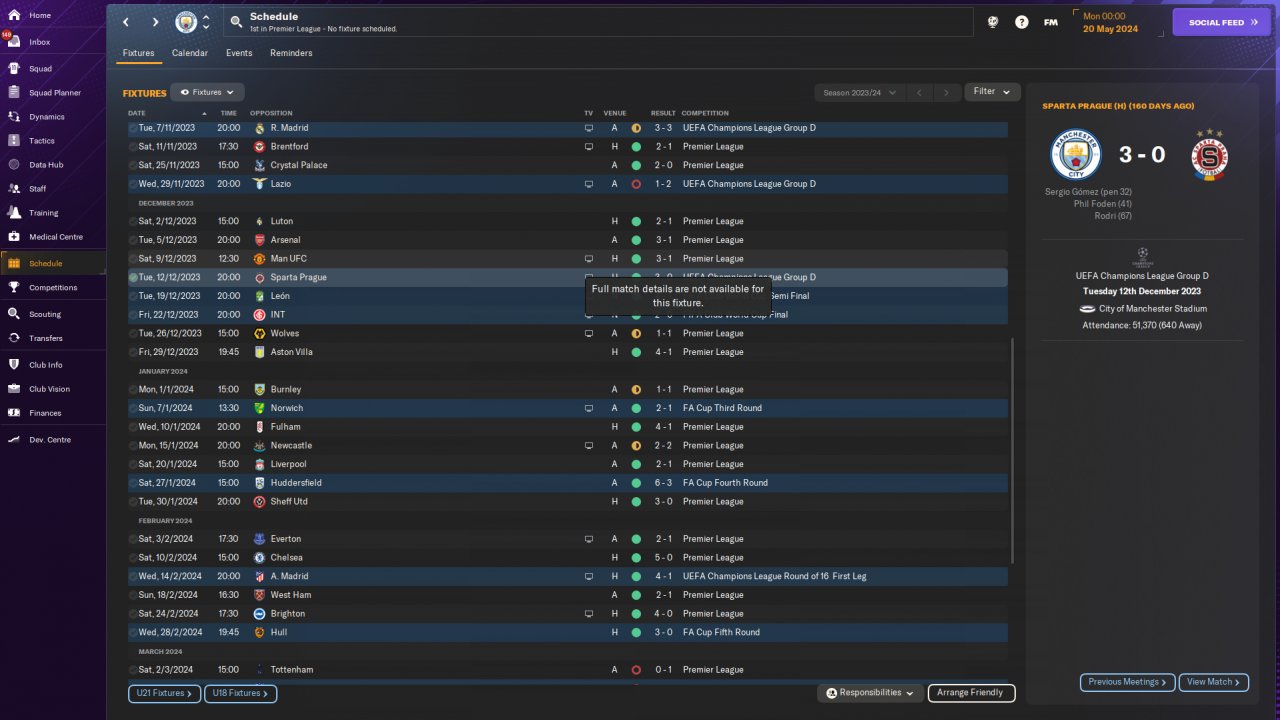
Task: Open Previous Meetings
Action: [1127, 682]
